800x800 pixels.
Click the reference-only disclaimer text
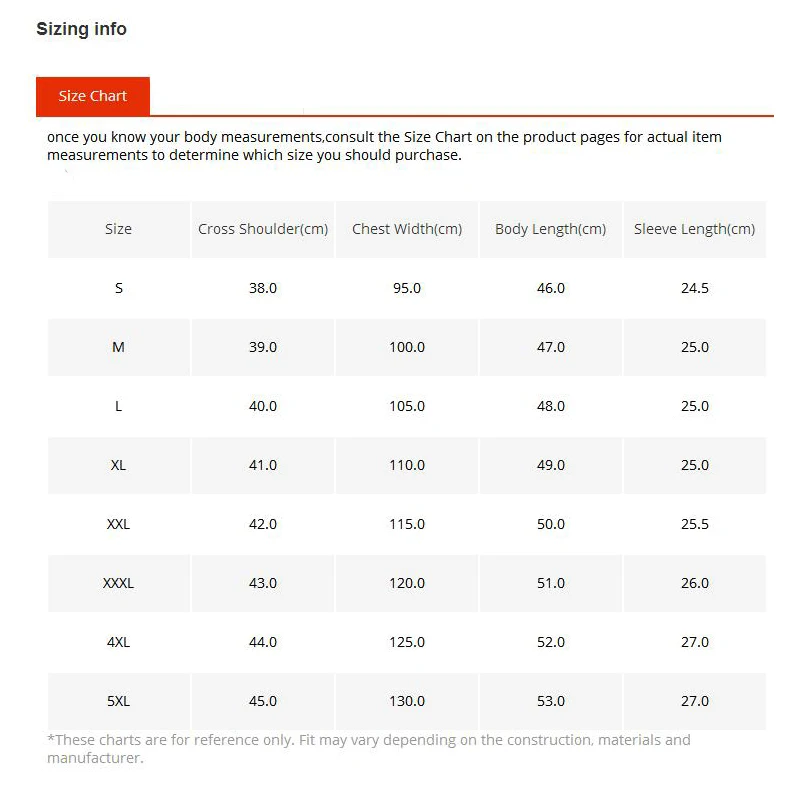pos(369,749)
